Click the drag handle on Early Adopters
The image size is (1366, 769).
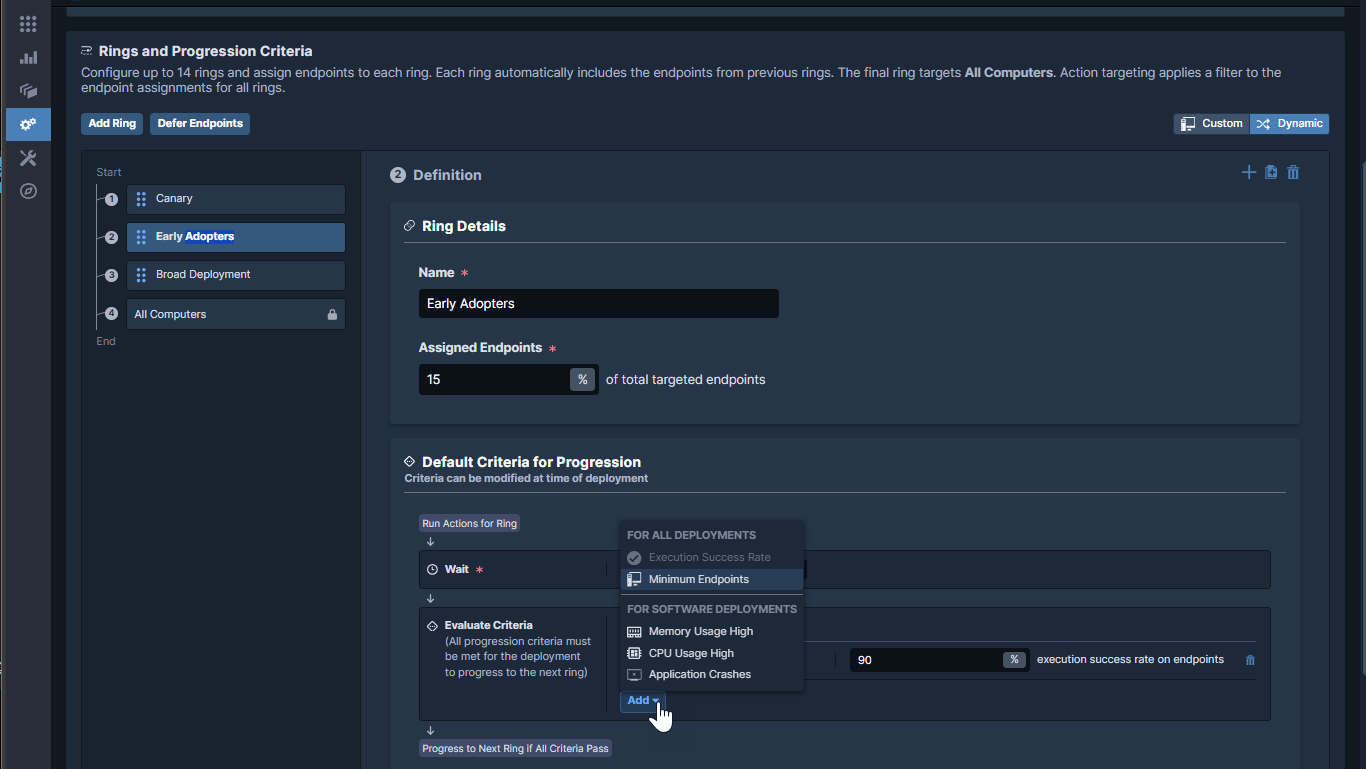click(141, 237)
